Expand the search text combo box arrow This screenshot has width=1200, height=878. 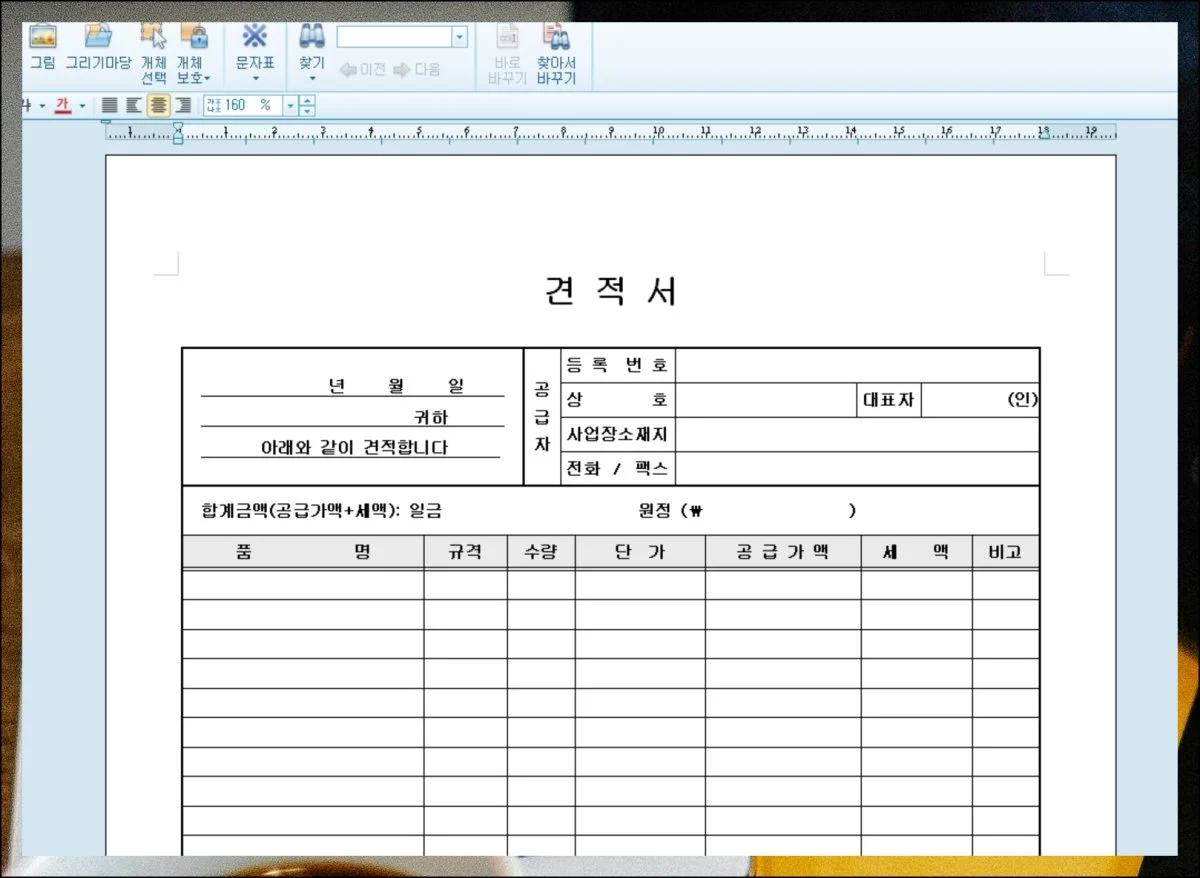(459, 37)
